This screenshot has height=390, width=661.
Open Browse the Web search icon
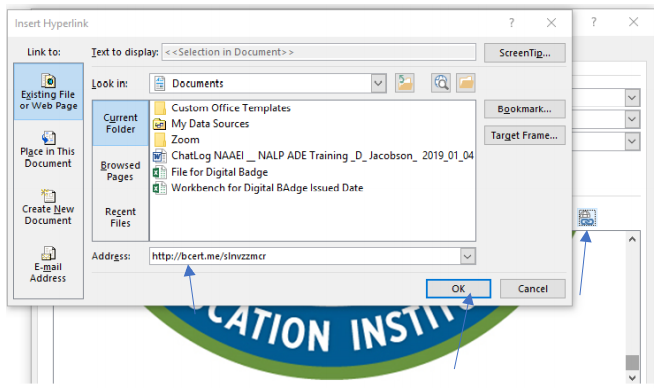(x=441, y=83)
